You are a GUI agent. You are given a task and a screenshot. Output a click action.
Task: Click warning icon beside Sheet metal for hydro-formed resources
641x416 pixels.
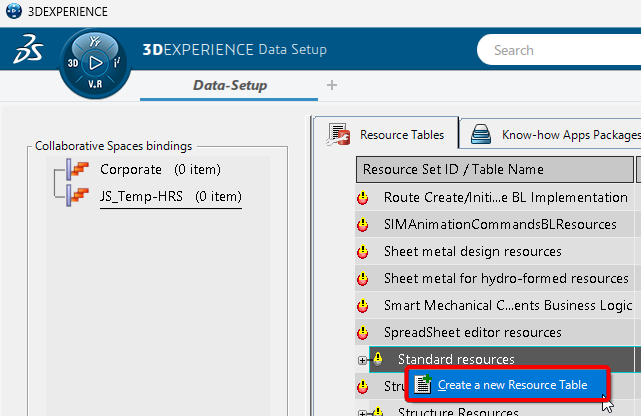click(x=363, y=279)
